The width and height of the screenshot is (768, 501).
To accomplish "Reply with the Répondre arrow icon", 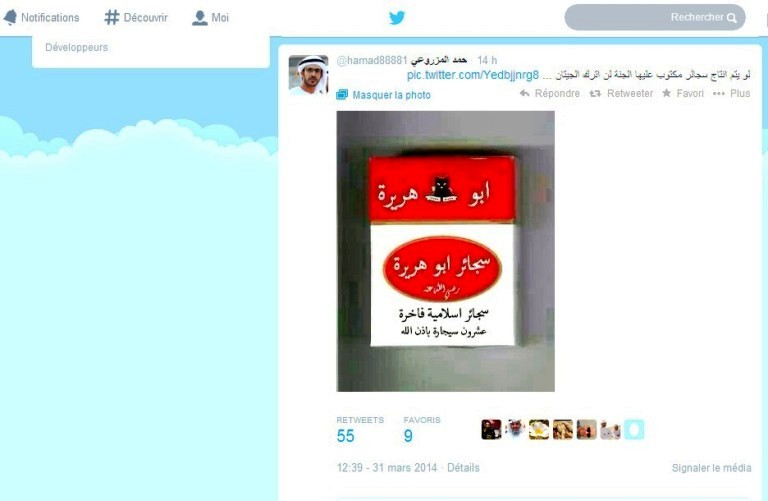I will pos(525,93).
